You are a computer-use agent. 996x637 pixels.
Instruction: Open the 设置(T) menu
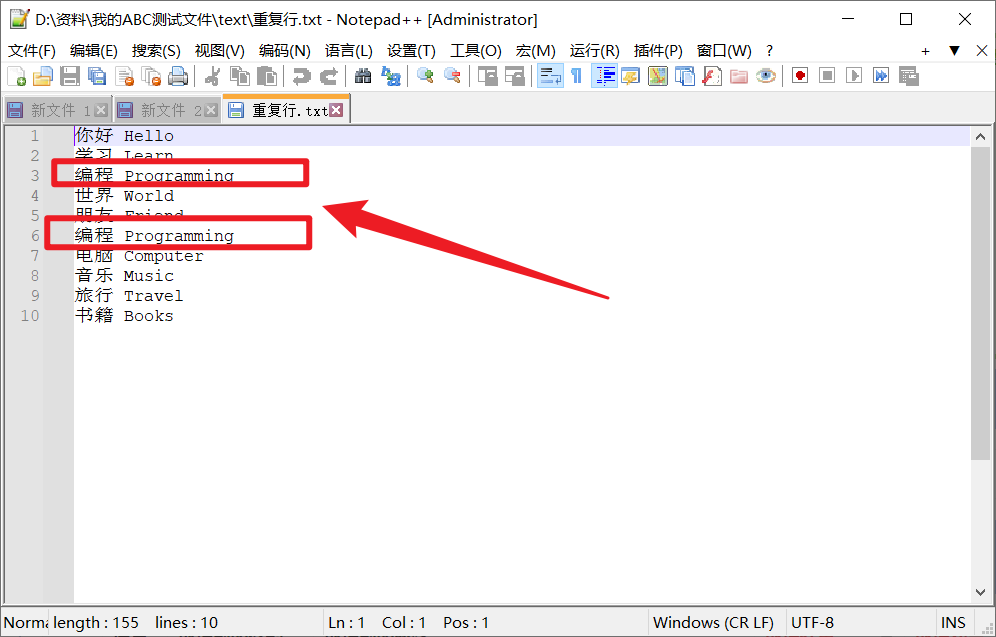(412, 51)
